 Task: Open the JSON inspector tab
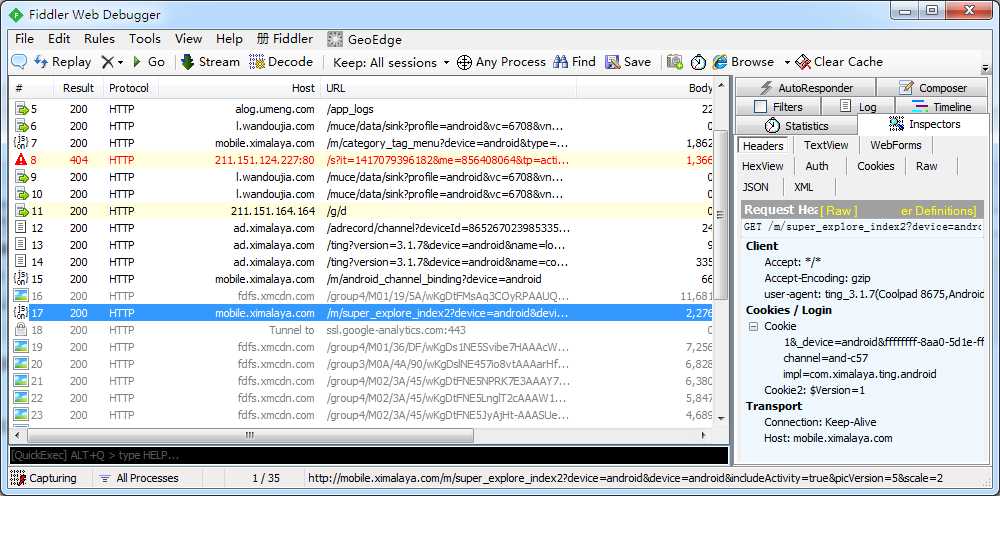(755, 187)
